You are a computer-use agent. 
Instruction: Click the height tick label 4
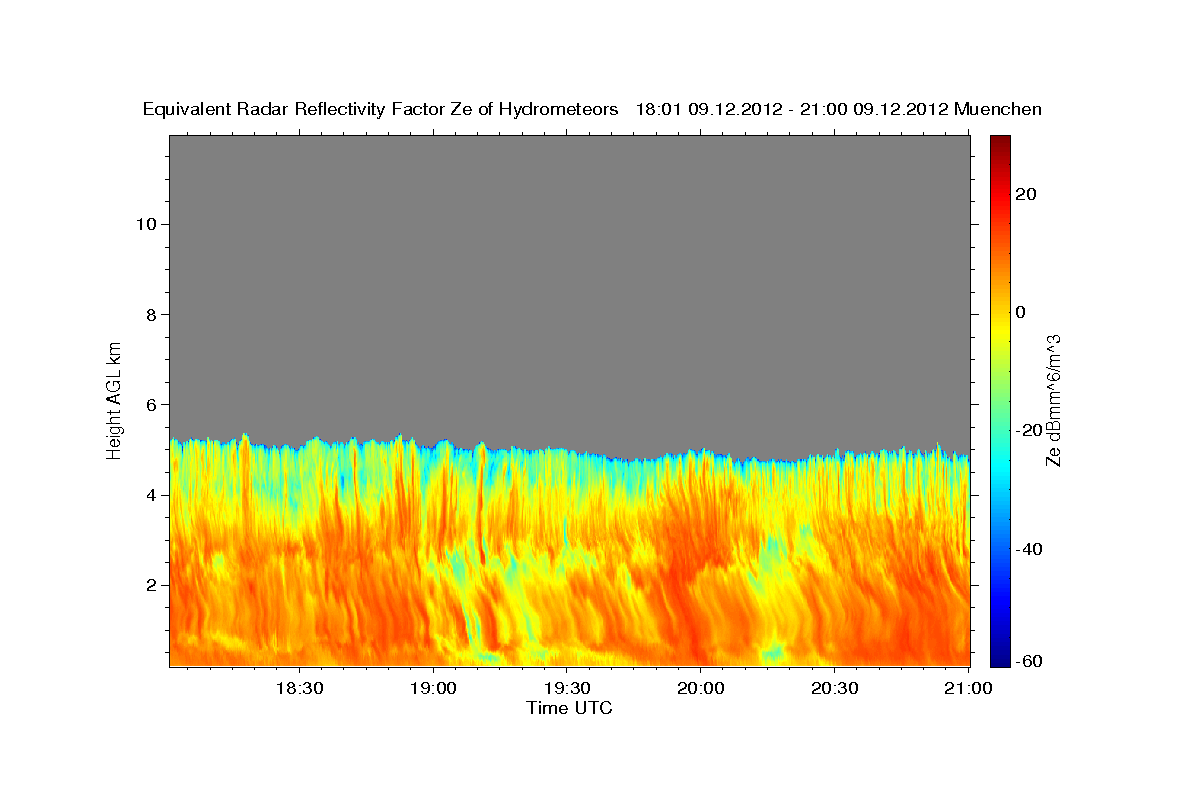click(149, 494)
